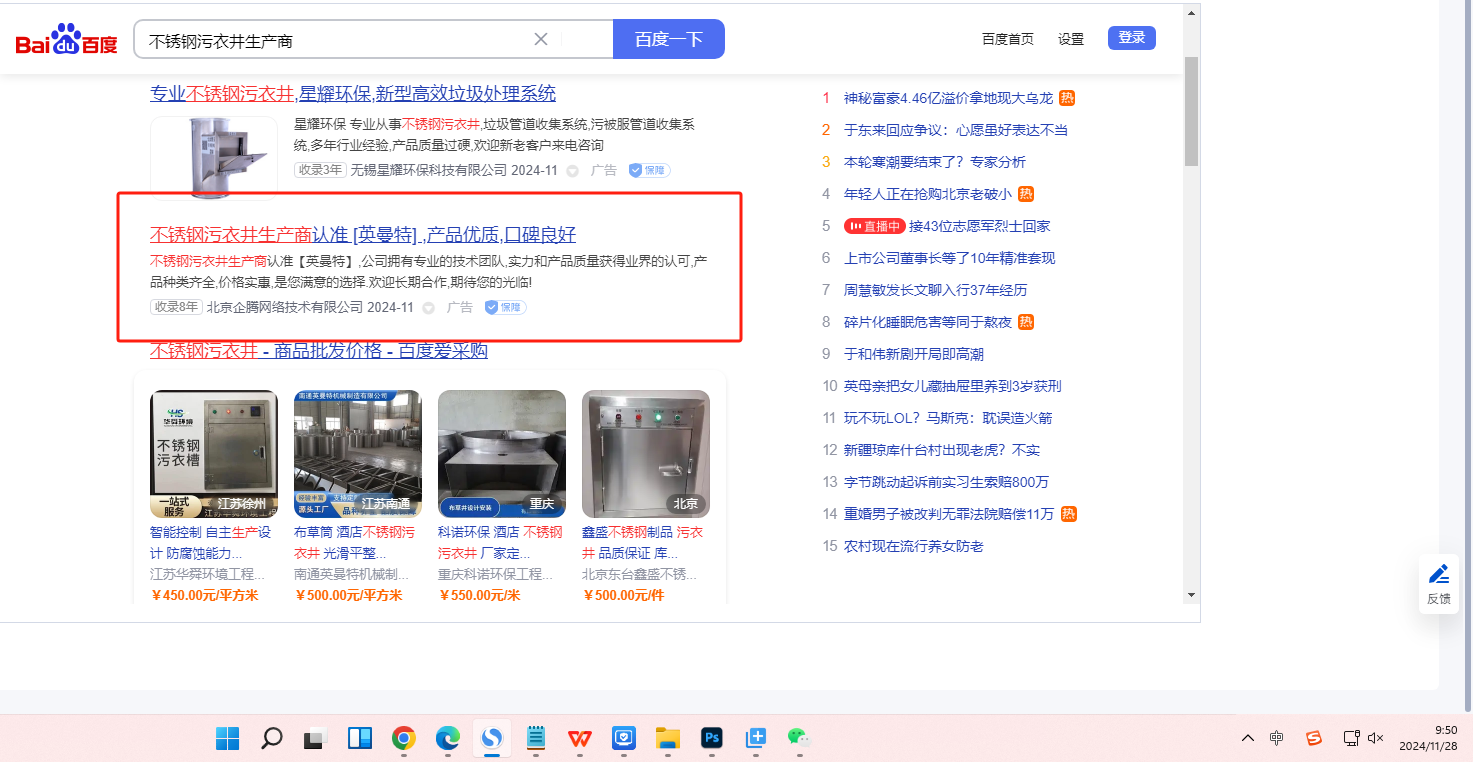This screenshot has width=1473, height=762.
Task: Open hot search 本轮寒潮要结束了？专家分析
Action: click(935, 162)
